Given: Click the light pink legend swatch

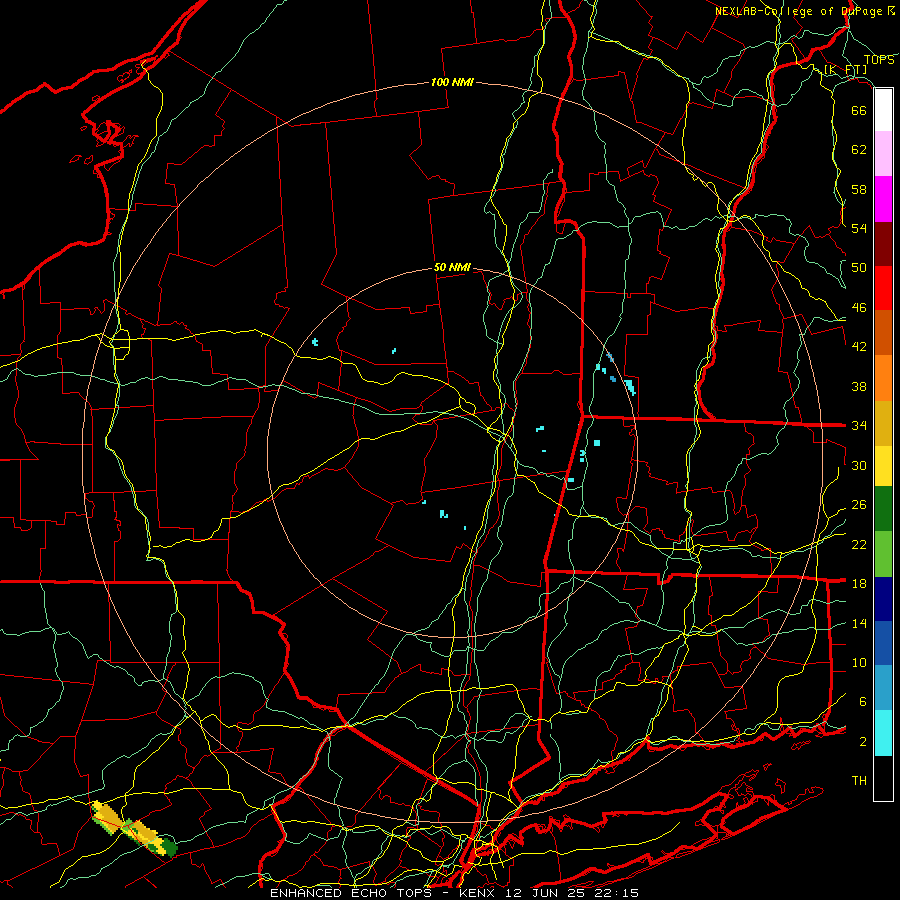Looking at the screenshot, I should 883,153.
